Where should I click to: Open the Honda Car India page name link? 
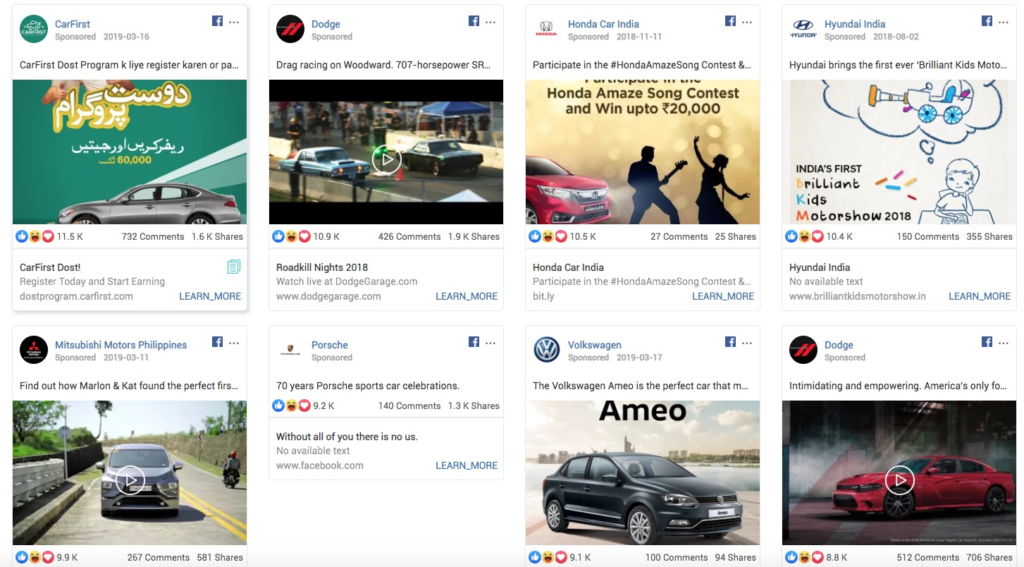tap(603, 24)
